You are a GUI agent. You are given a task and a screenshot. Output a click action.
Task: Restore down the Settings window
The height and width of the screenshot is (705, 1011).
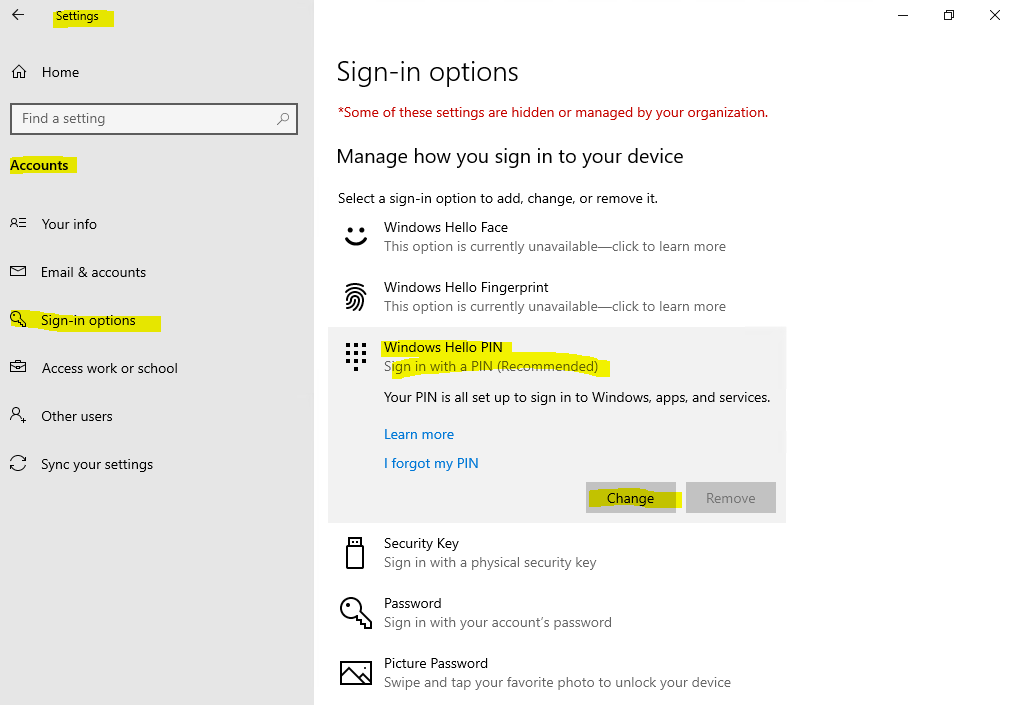click(x=948, y=15)
